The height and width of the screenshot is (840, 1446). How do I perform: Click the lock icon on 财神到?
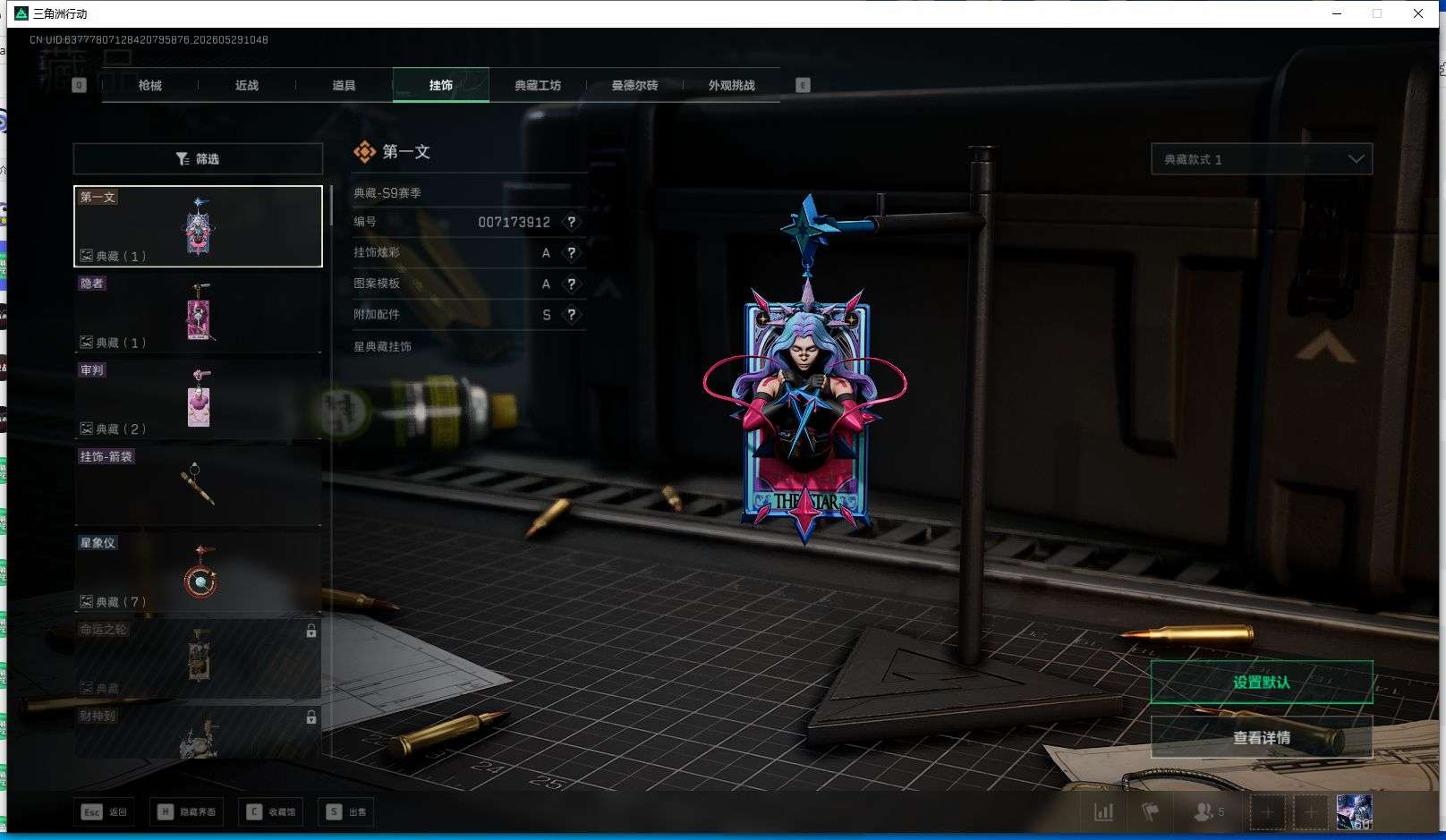(x=311, y=717)
